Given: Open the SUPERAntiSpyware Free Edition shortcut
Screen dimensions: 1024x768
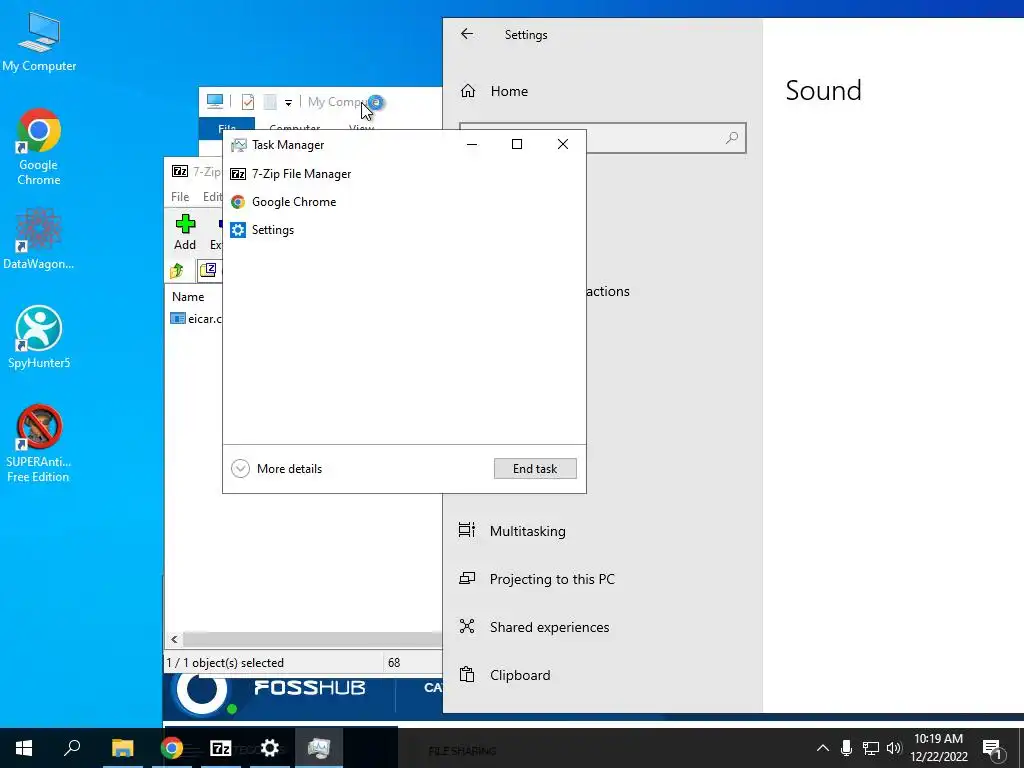Looking at the screenshot, I should [39, 444].
